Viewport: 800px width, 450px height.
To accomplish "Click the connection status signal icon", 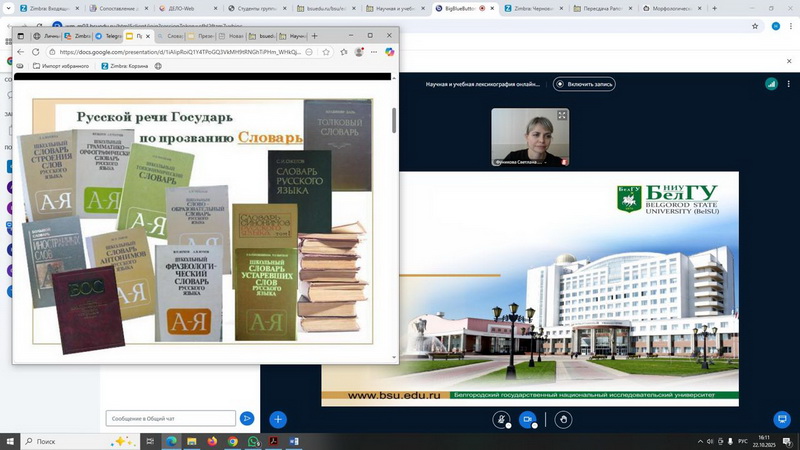I will pos(771,85).
